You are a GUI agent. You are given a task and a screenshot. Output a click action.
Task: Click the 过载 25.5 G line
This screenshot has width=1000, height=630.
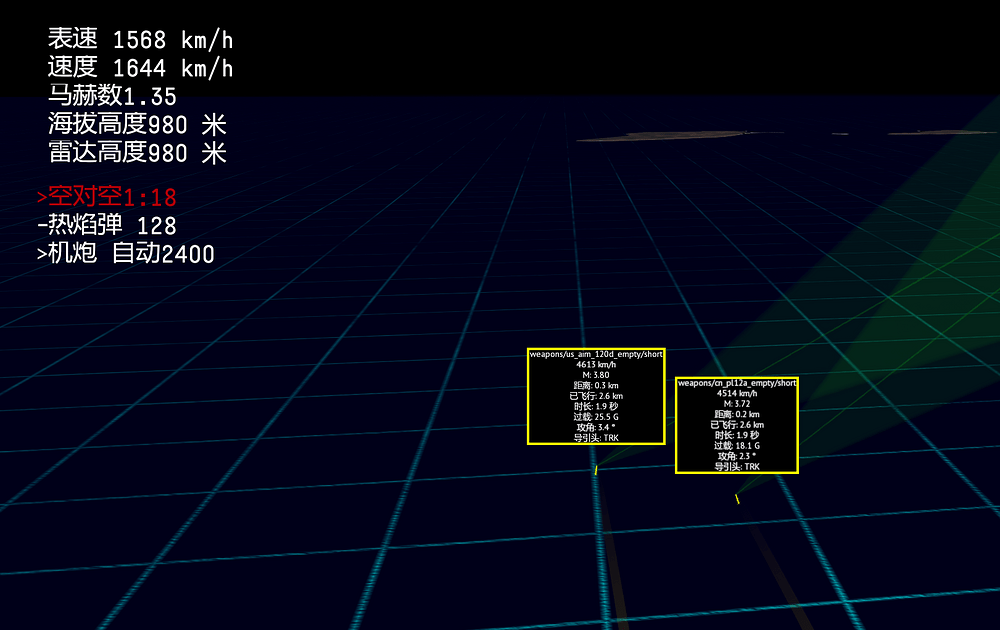(x=596, y=417)
